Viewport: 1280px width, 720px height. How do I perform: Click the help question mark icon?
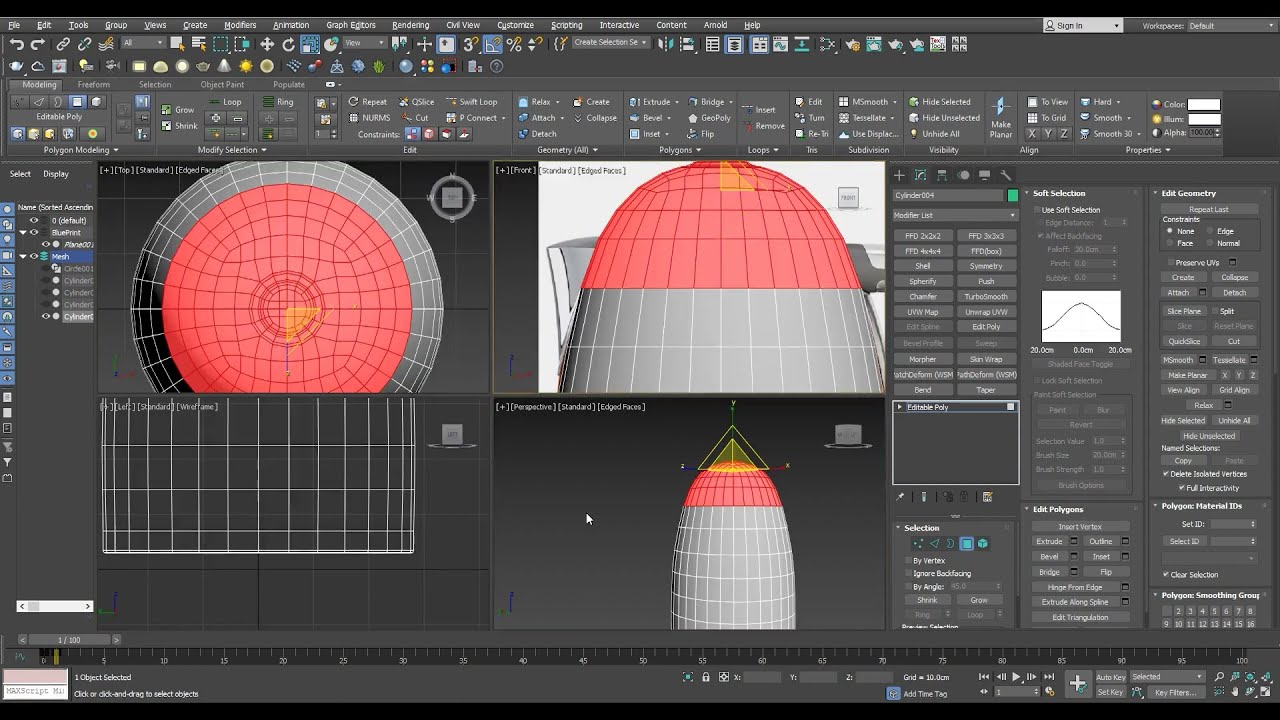tap(497, 67)
